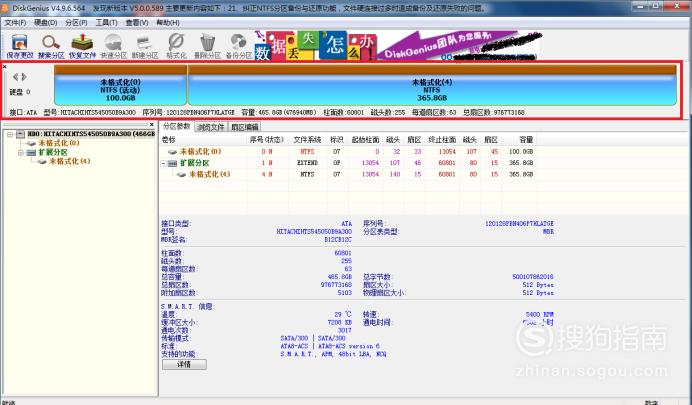Open the DiskGenius banner advertisement
Screen dimensions: 692x405
[x=397, y=45]
